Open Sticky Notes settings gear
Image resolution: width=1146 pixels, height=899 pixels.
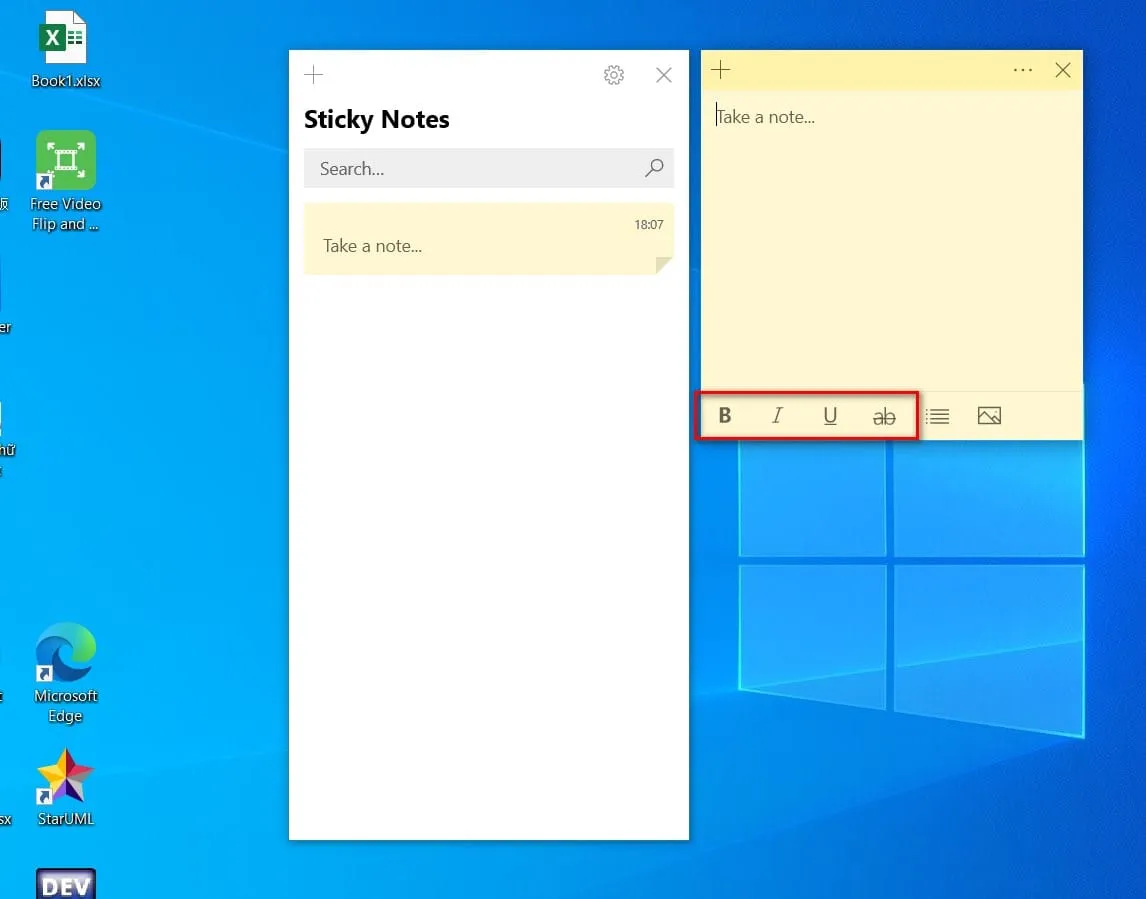click(x=614, y=75)
